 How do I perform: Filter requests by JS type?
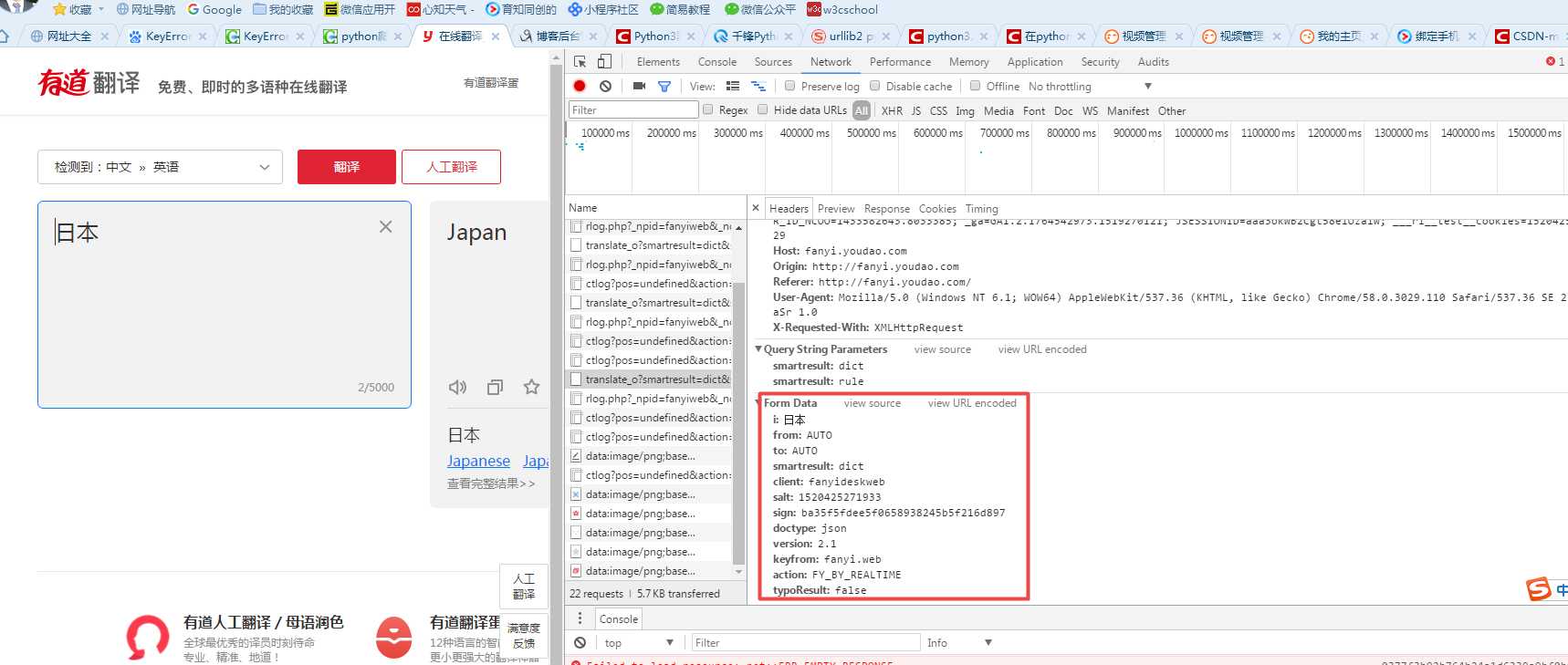point(916,110)
